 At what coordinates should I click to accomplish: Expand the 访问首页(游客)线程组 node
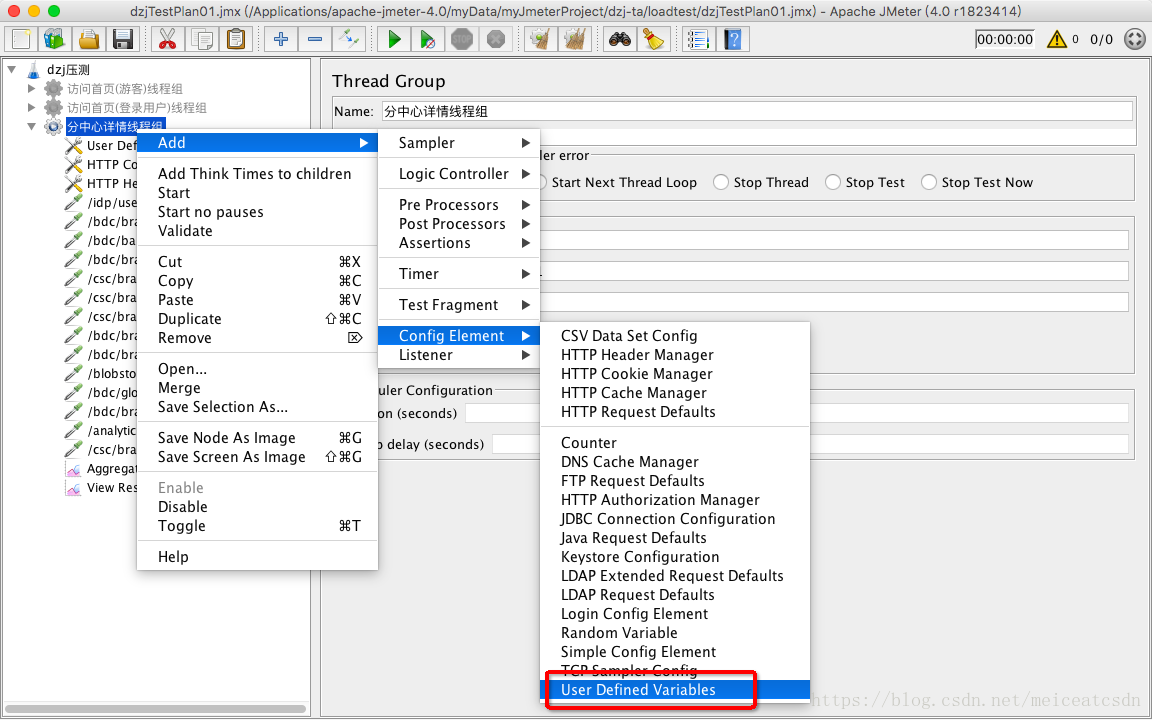[x=31, y=89]
